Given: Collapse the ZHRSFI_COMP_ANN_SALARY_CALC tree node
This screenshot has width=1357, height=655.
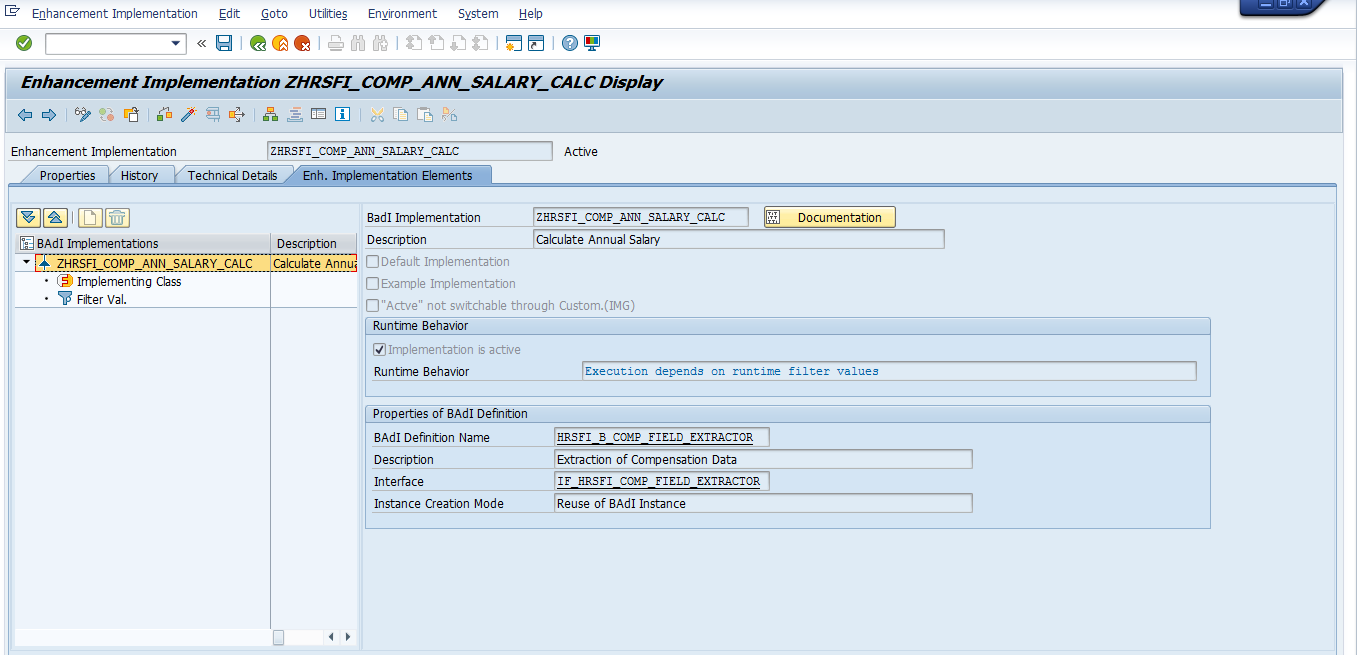Looking at the screenshot, I should pos(24,262).
